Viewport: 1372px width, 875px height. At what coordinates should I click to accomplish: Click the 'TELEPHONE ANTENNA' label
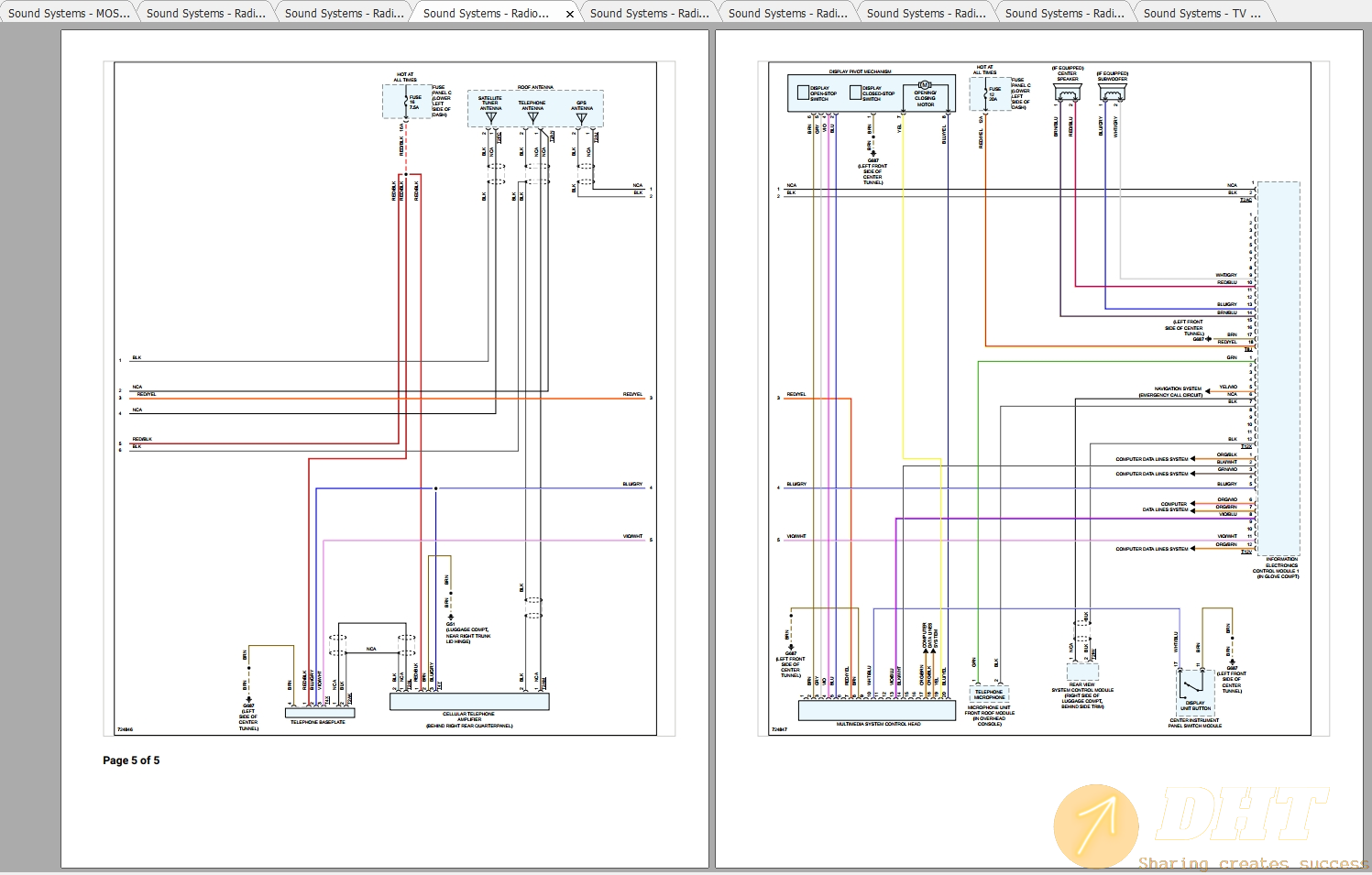tap(532, 105)
